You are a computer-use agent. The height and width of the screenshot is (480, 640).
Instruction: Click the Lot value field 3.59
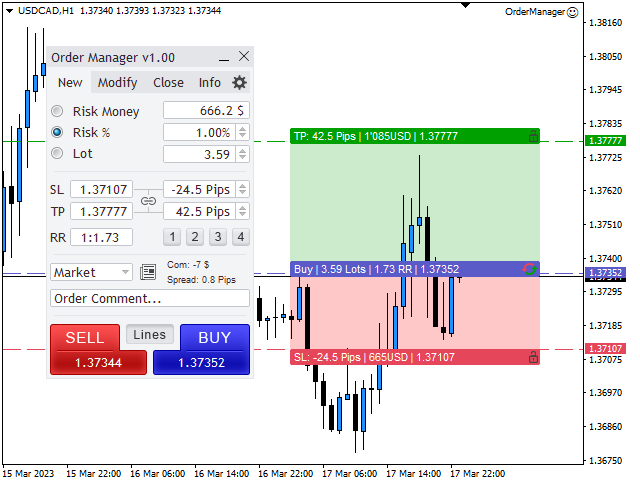pos(199,154)
